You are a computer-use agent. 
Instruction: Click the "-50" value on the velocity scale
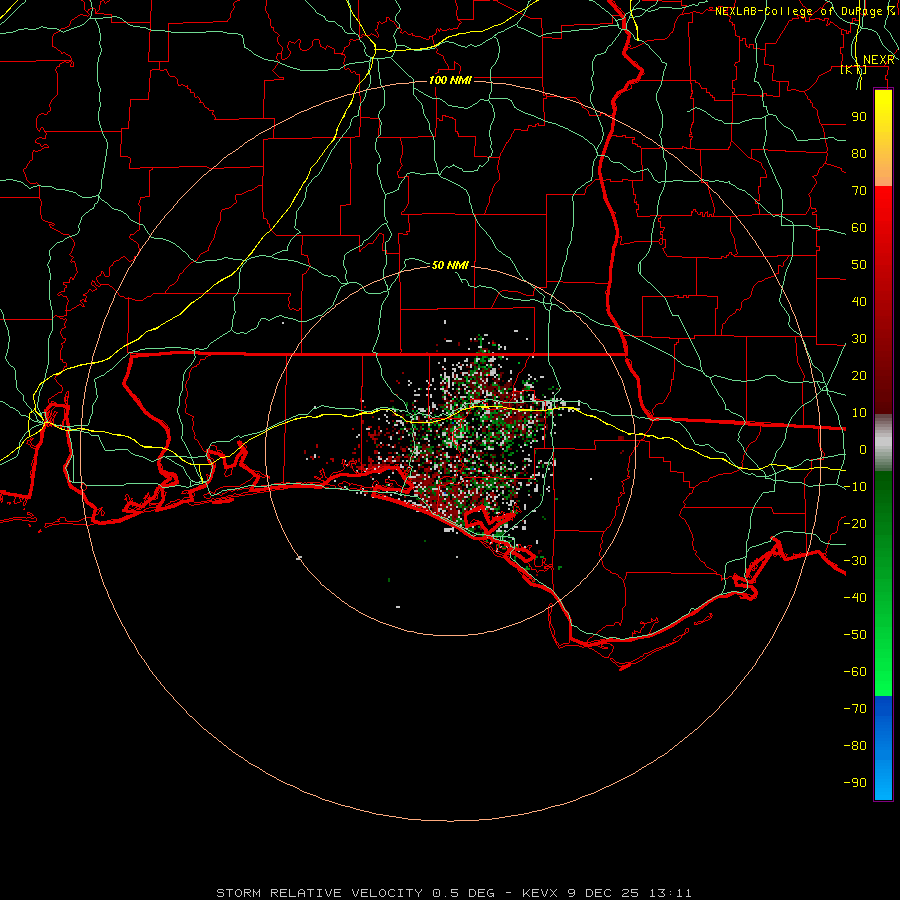click(855, 635)
